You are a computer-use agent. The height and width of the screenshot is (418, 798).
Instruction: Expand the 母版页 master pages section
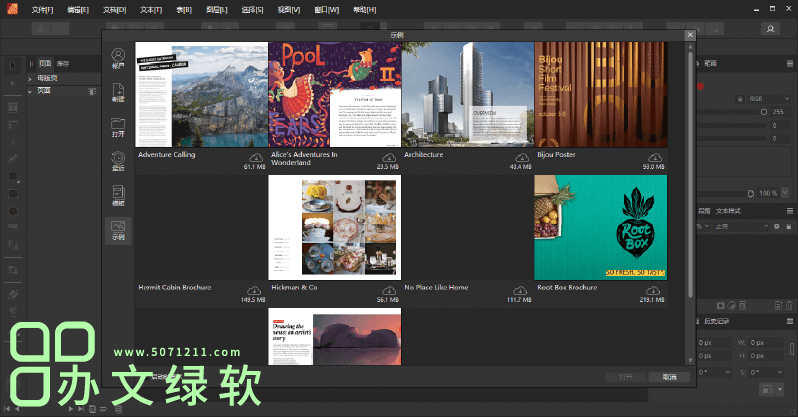[30, 78]
